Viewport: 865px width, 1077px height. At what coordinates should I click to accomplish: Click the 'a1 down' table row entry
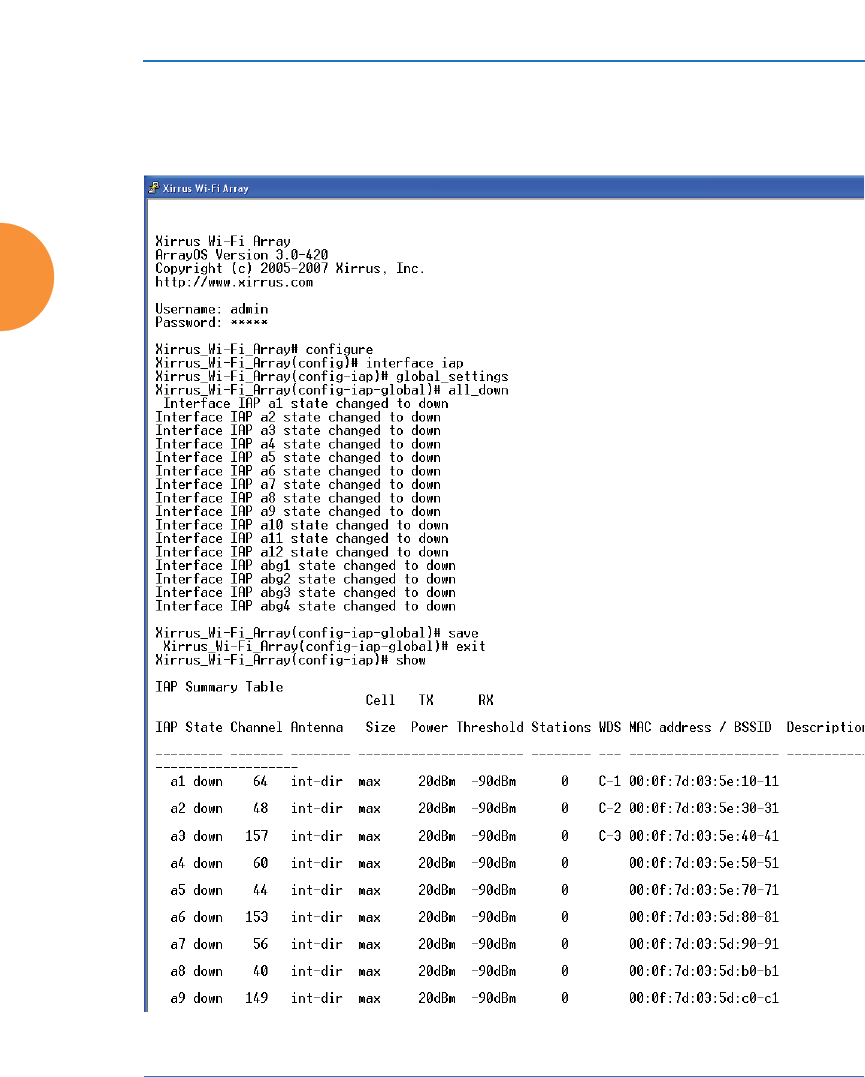point(196,782)
